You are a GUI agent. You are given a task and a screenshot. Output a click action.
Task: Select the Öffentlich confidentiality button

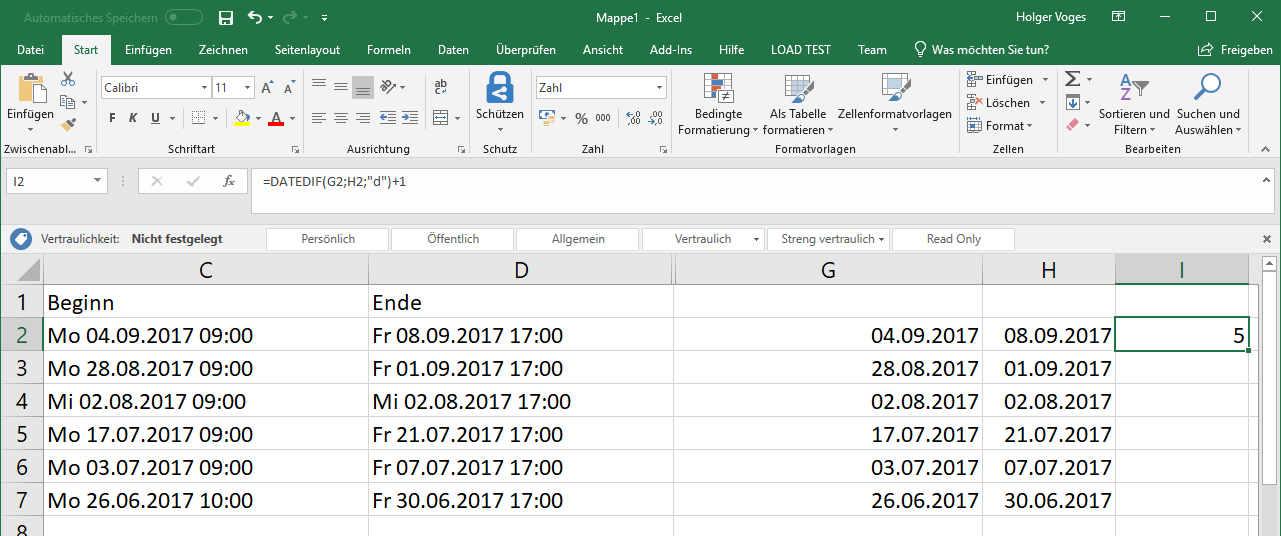tap(453, 239)
